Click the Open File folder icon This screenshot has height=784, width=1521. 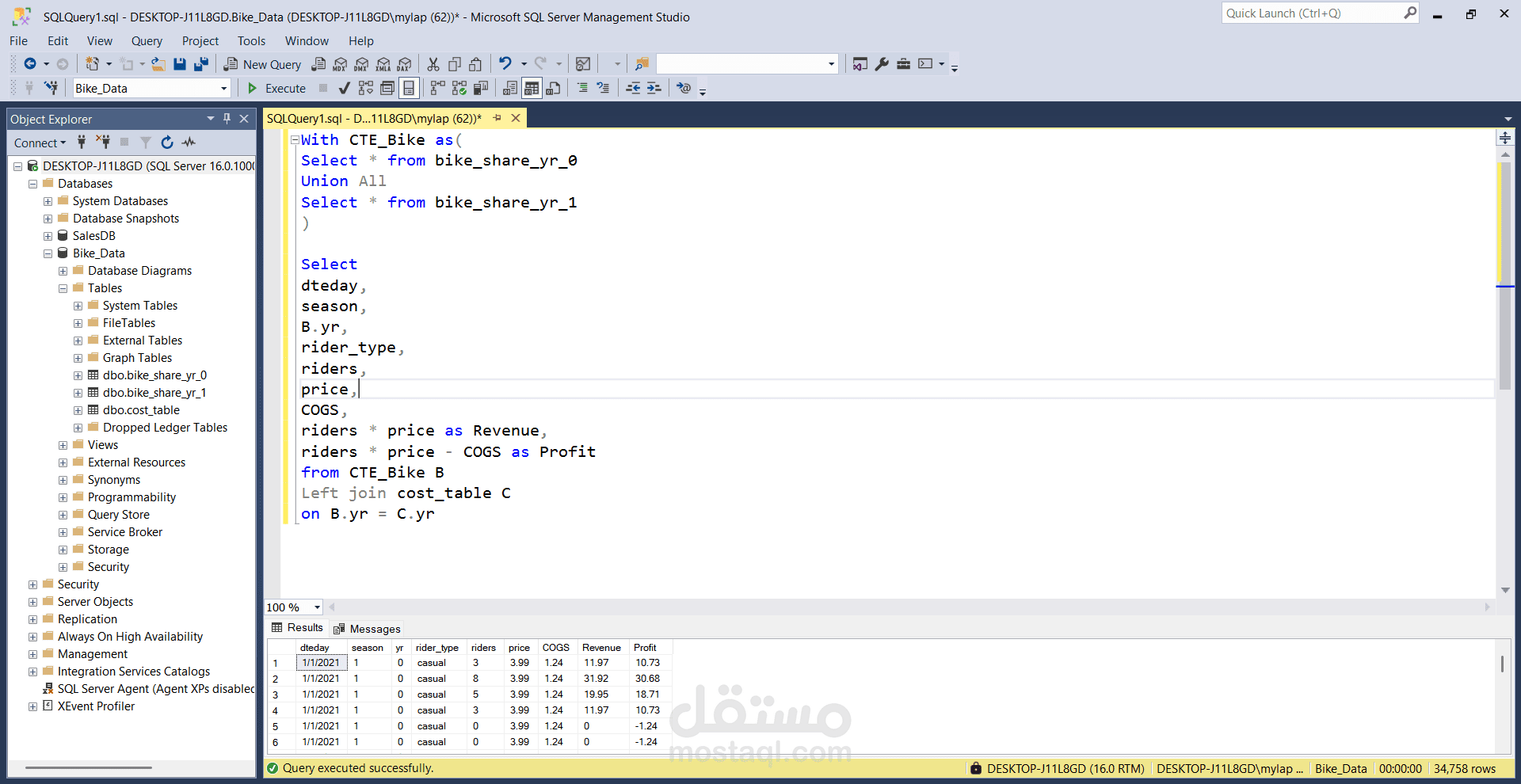[x=158, y=64]
